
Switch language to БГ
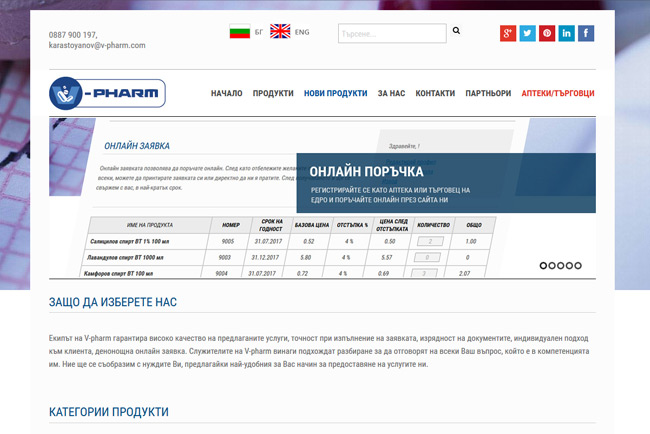(x=259, y=32)
